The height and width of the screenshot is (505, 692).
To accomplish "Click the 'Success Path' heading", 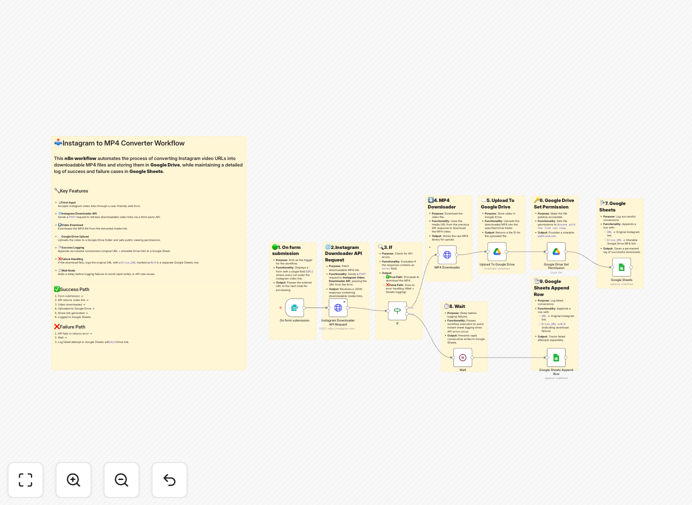I will pyautogui.click(x=74, y=289).
